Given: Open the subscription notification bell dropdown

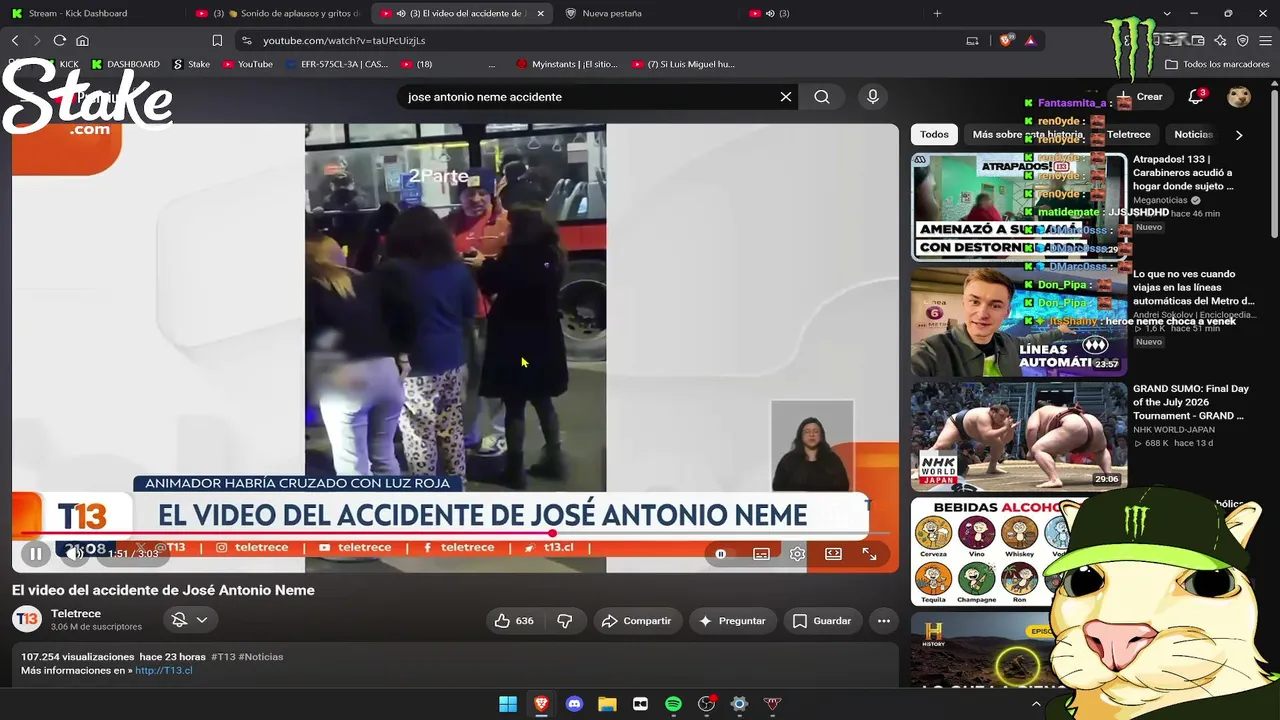Looking at the screenshot, I should 189,620.
